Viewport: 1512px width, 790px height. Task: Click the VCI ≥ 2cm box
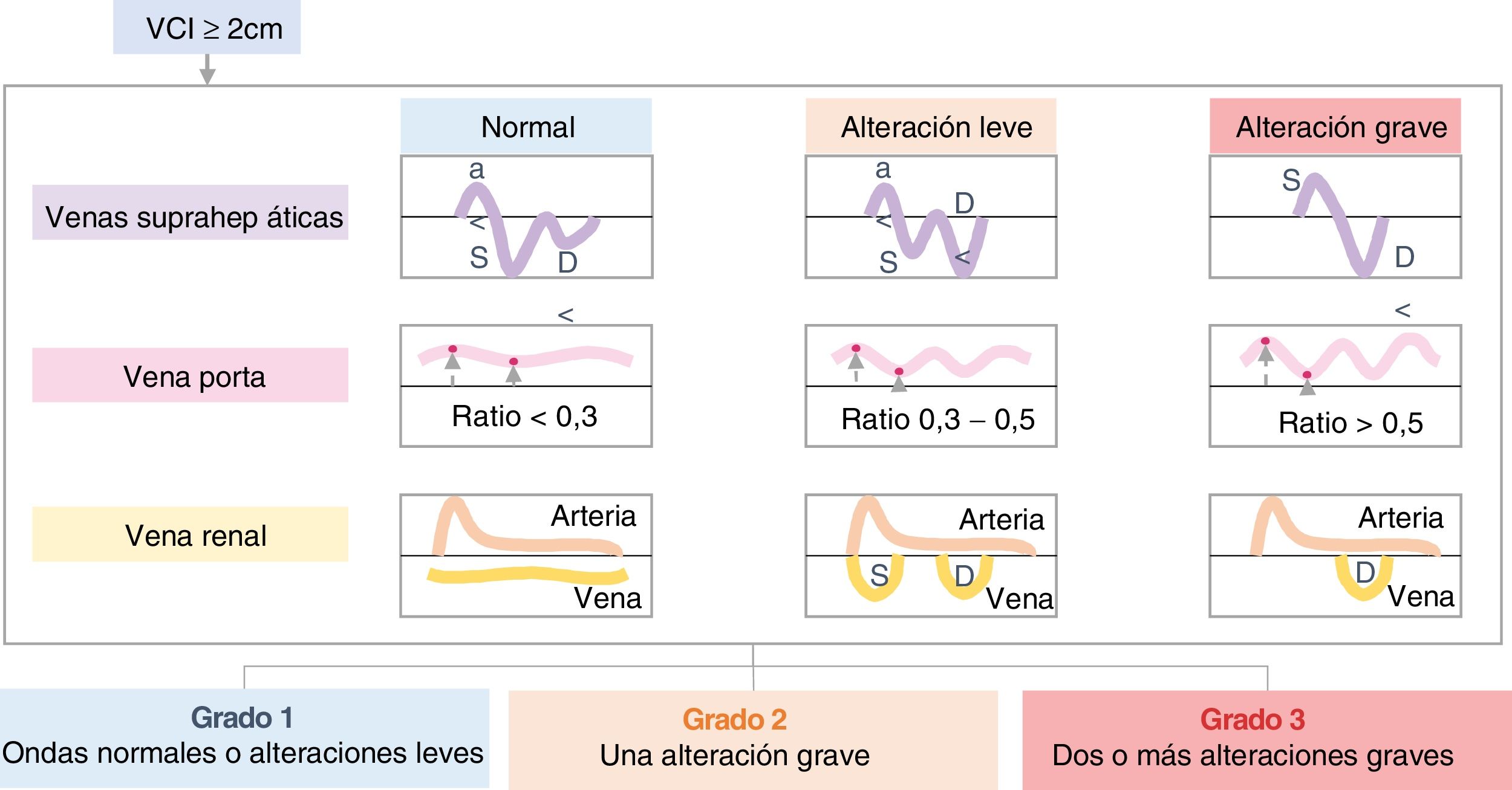pyautogui.click(x=207, y=28)
